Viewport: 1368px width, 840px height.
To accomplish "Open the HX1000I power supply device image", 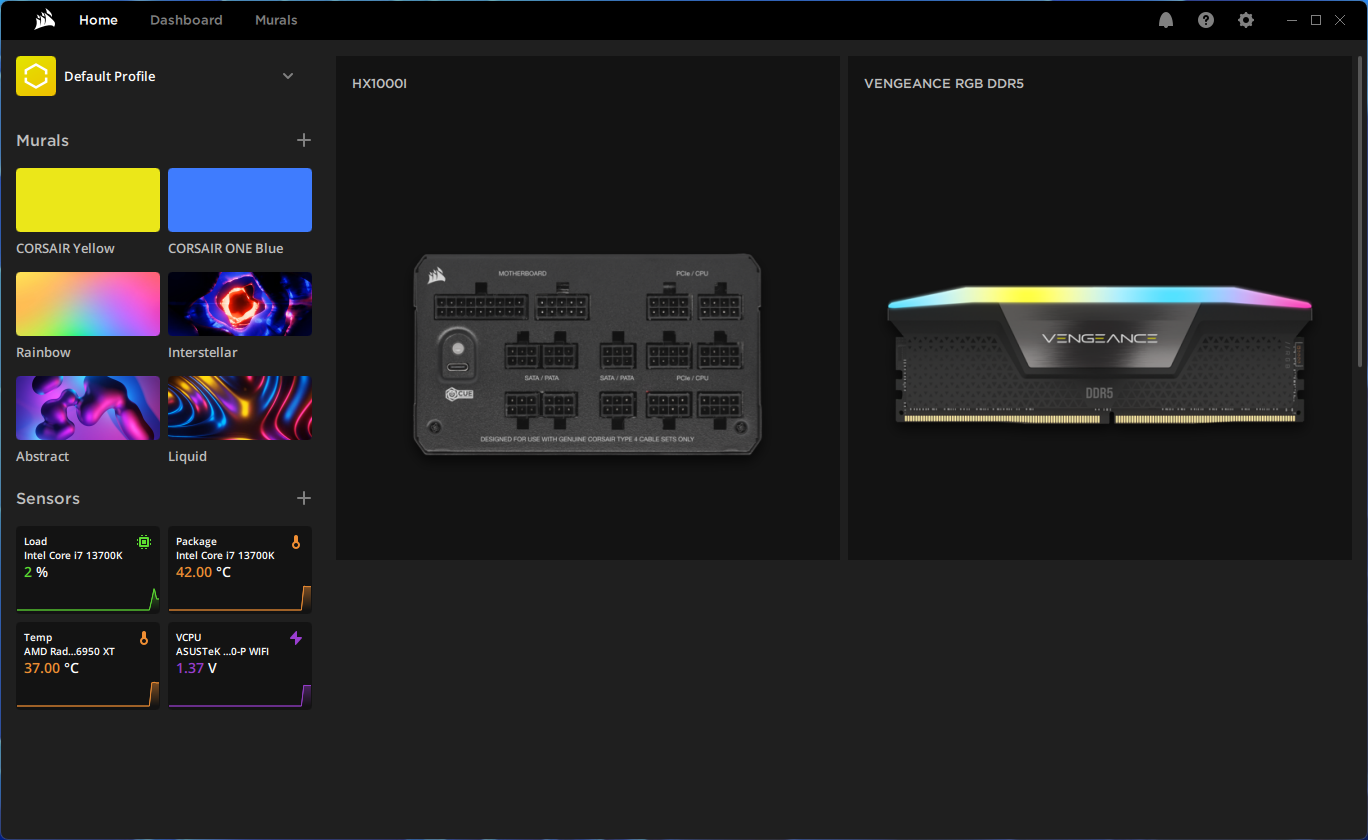I will (587, 355).
